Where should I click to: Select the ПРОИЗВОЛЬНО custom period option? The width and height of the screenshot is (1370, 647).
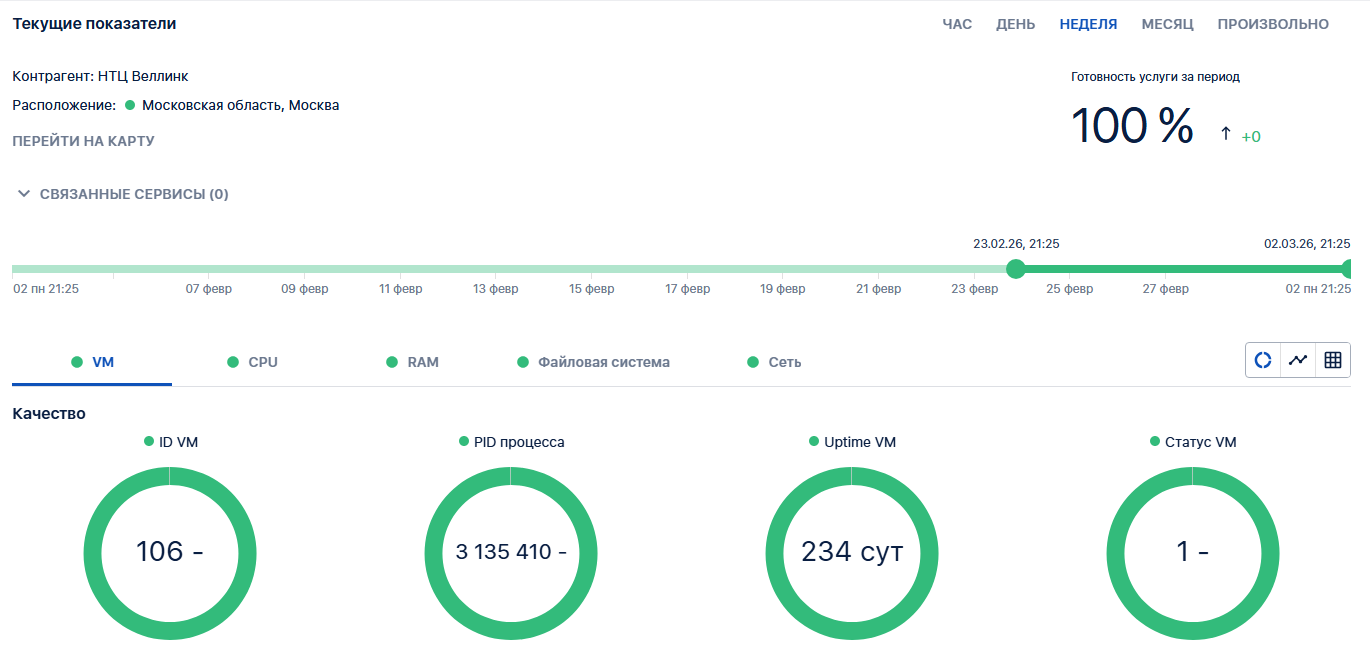[x=1273, y=24]
